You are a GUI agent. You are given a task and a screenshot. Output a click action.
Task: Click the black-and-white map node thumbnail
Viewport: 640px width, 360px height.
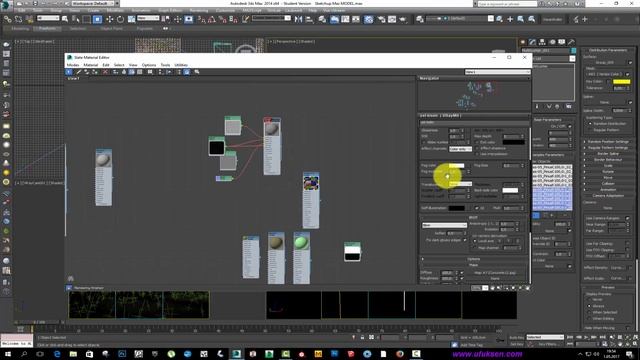(352, 252)
